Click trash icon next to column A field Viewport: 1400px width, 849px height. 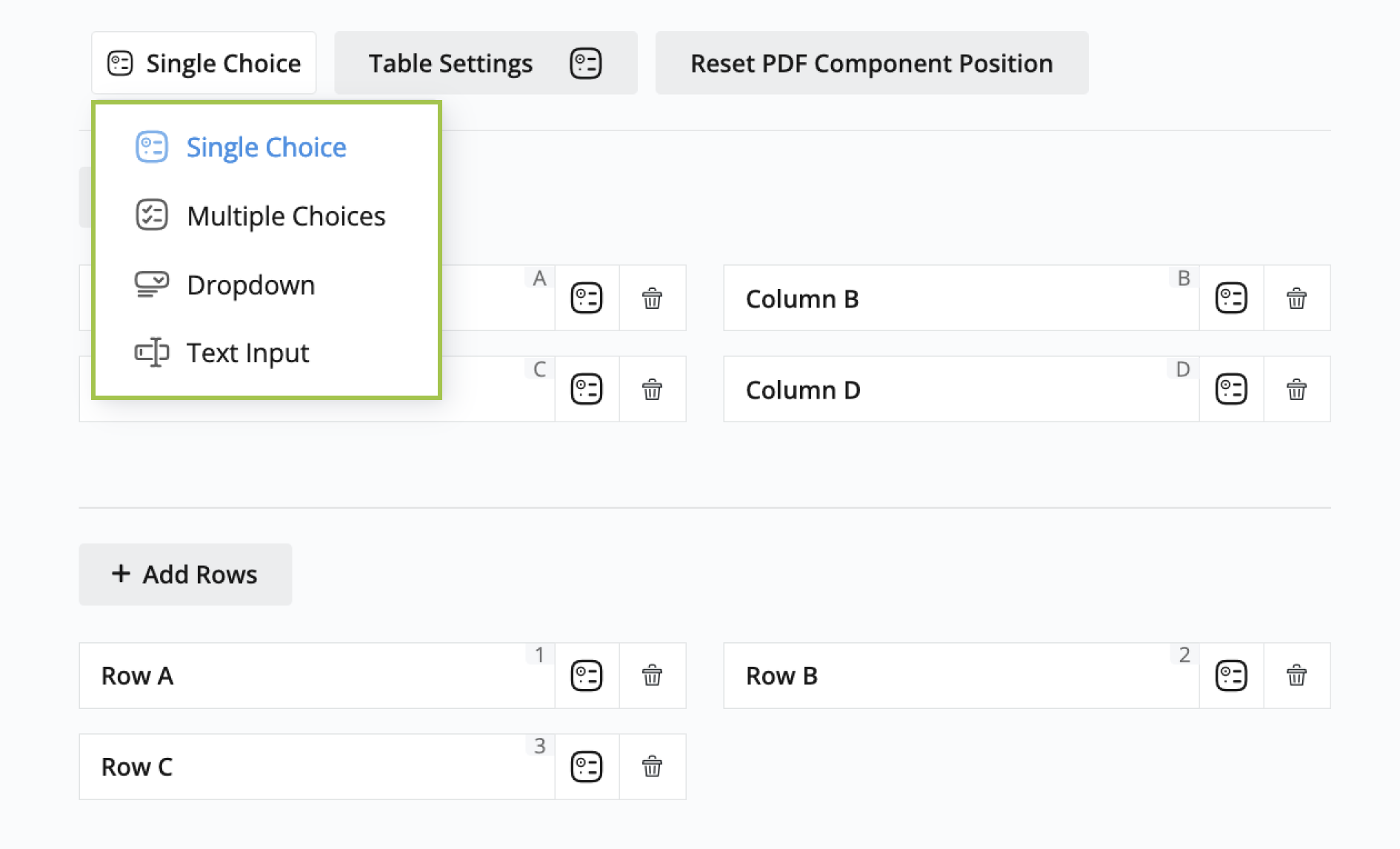pos(652,299)
